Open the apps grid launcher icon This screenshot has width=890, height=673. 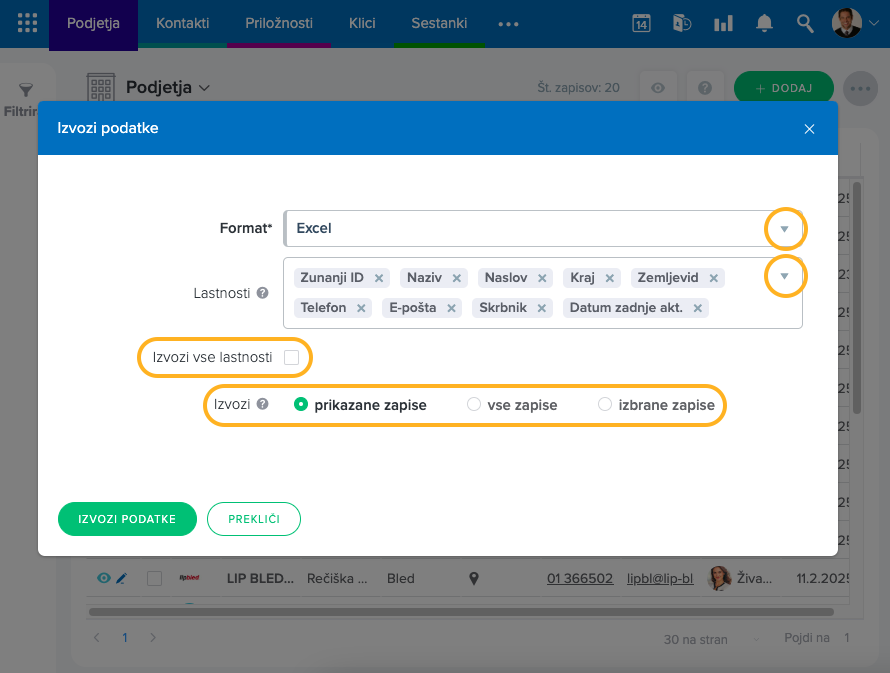point(27,23)
